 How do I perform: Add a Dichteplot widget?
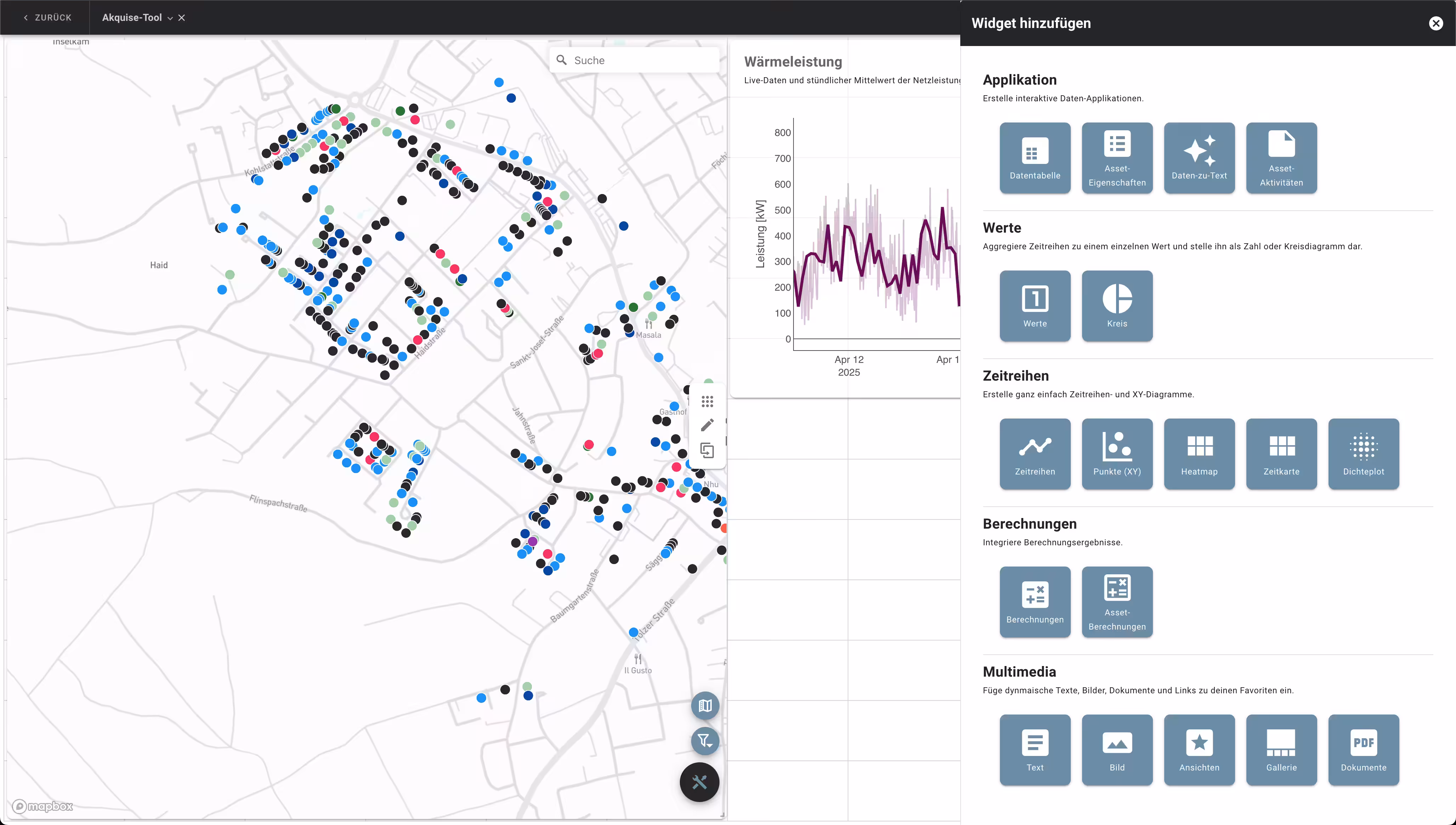click(1363, 454)
